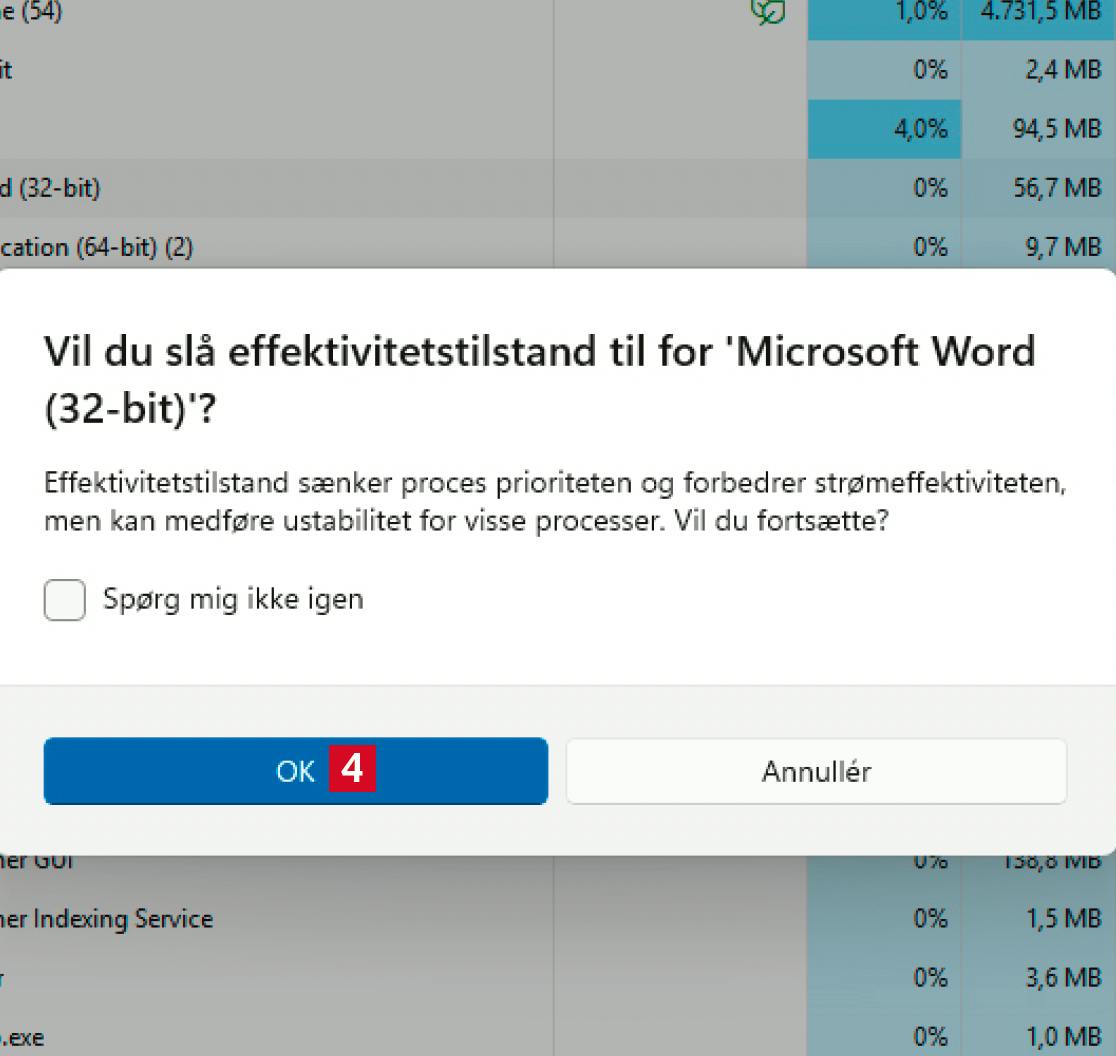Select the '4,0%' CPU cell
The image size is (1116, 1056).
click(884, 129)
